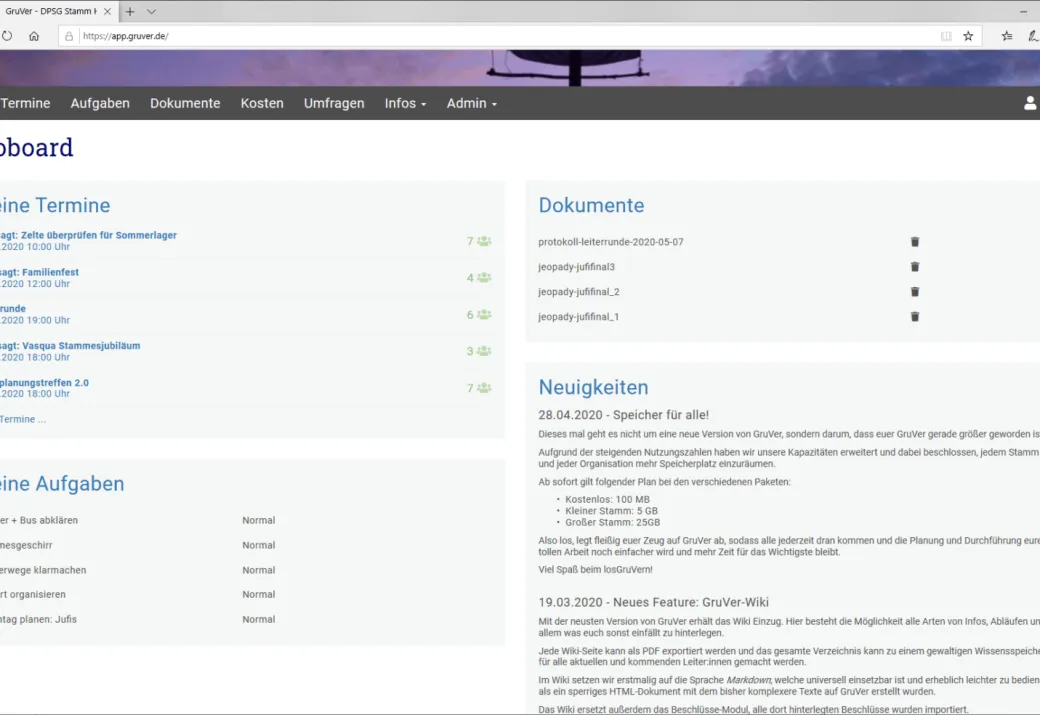Open the Zelte überprüfen für Sommerlager appointment
This screenshot has width=1040, height=715.
88,235
